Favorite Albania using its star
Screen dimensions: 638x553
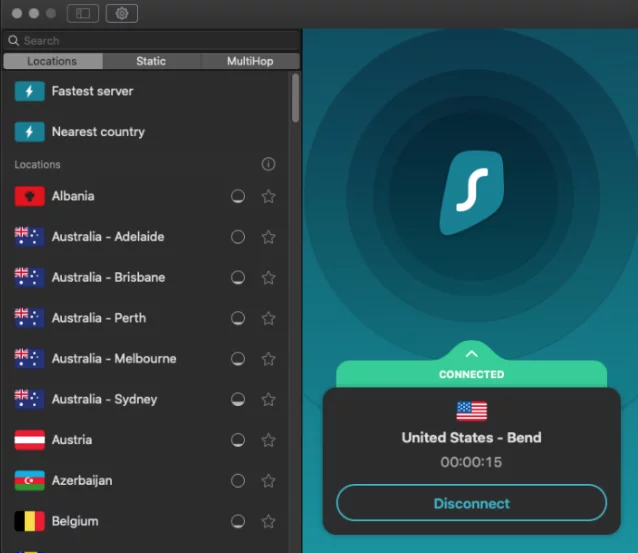point(268,197)
